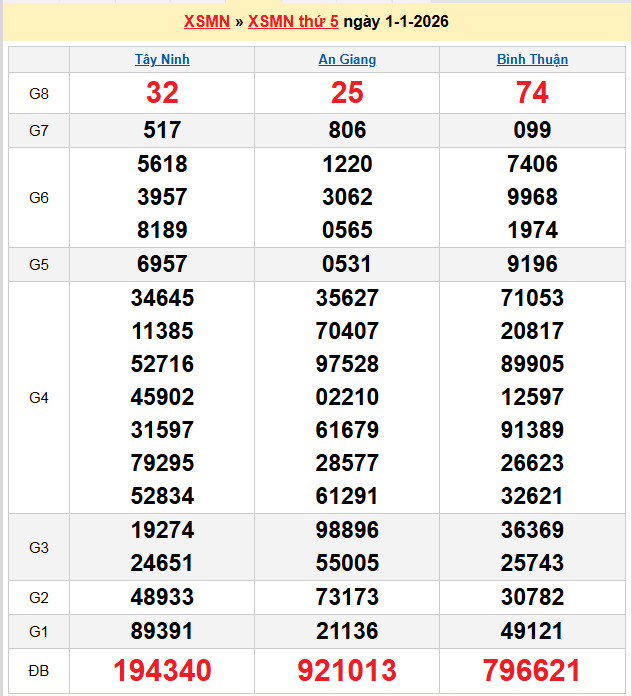Screen dimensions: 632x696
Task: Open the XSMN thứ 5 link
Action: click(292, 22)
